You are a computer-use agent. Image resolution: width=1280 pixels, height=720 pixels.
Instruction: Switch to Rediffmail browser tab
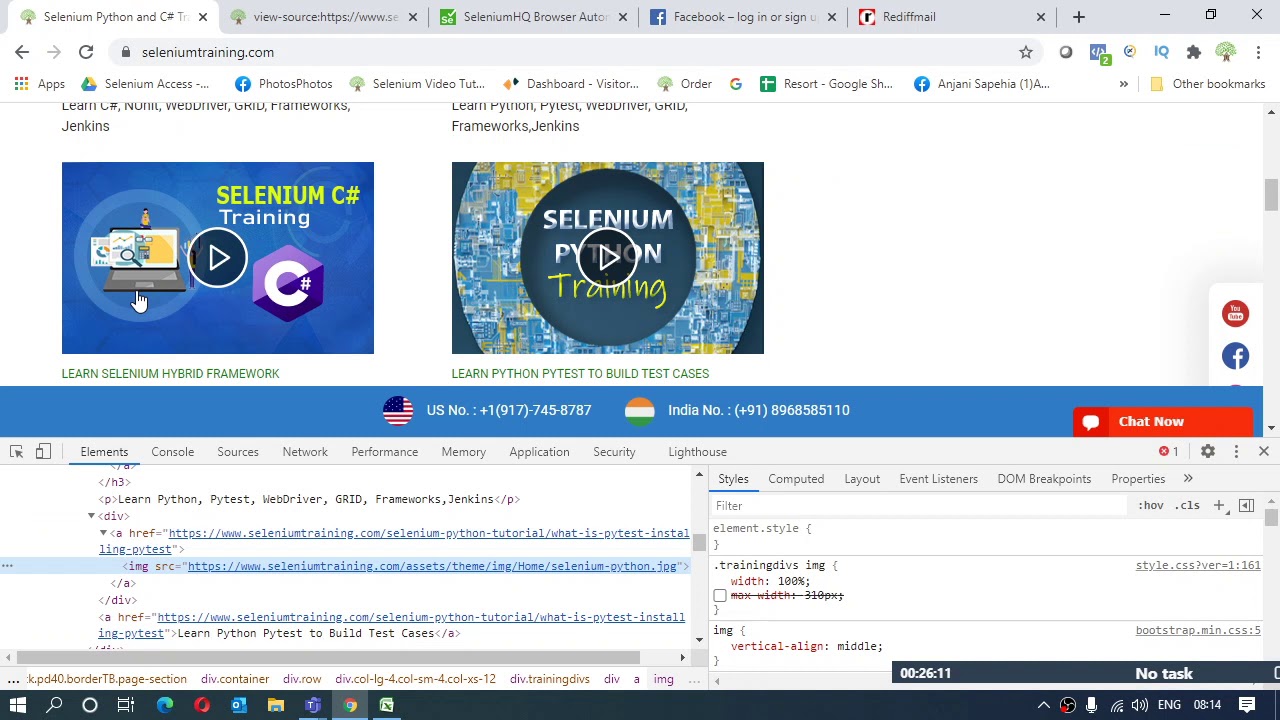950,17
